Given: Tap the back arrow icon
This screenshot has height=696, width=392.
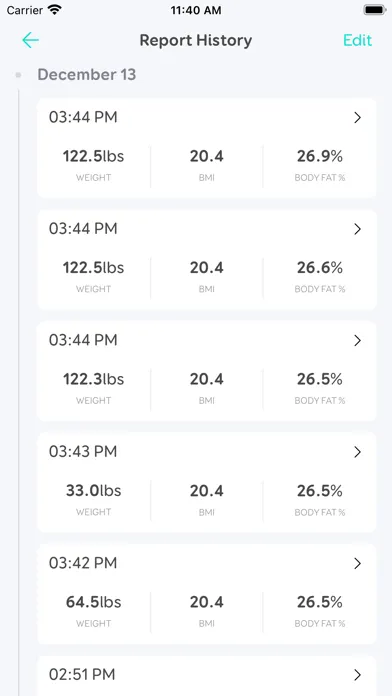Looking at the screenshot, I should click(31, 40).
